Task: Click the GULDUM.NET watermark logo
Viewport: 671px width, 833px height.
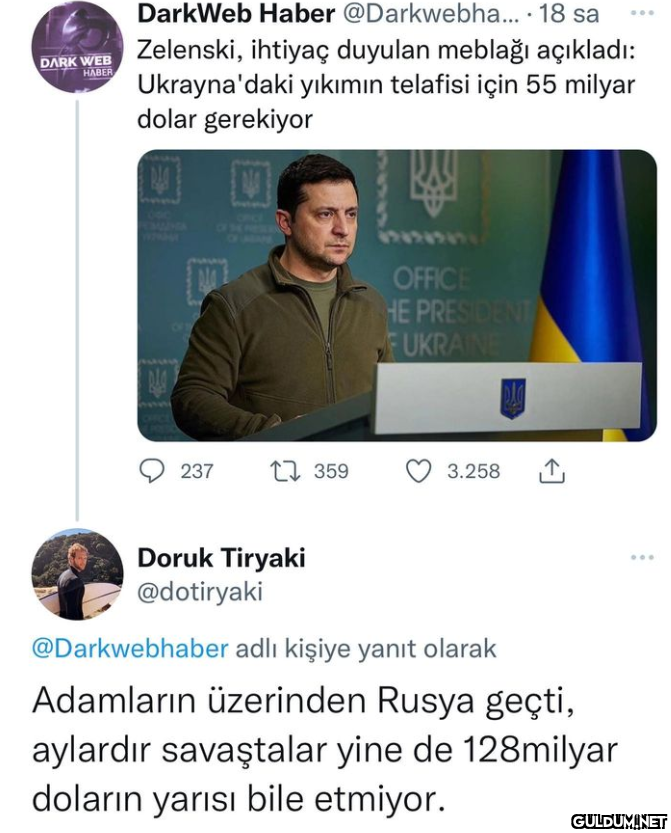Action: point(618,821)
